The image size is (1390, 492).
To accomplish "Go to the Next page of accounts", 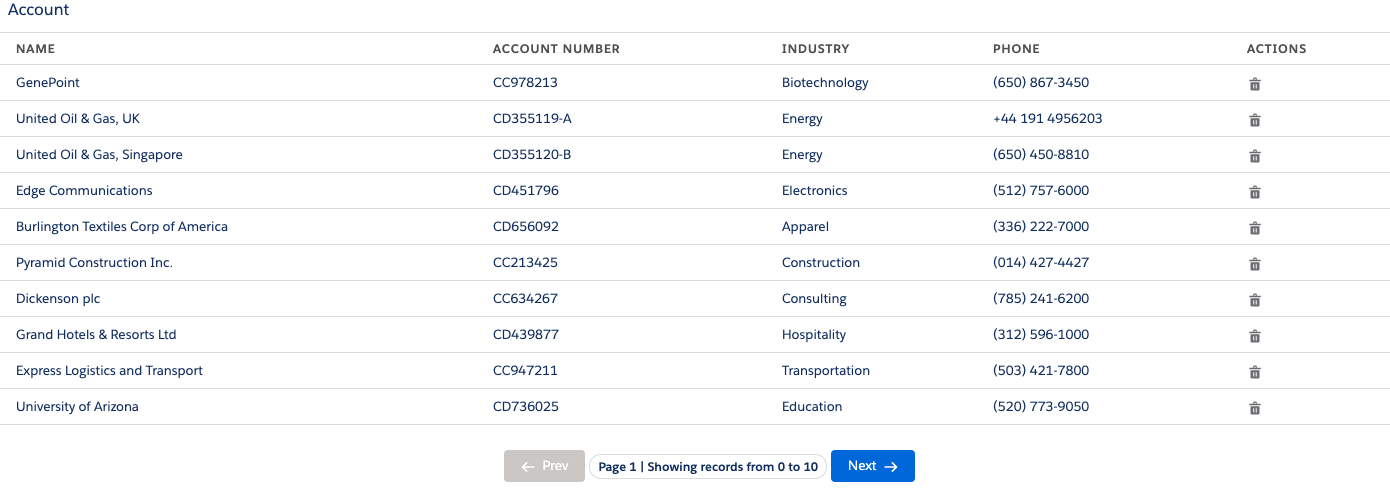I will 873,466.
